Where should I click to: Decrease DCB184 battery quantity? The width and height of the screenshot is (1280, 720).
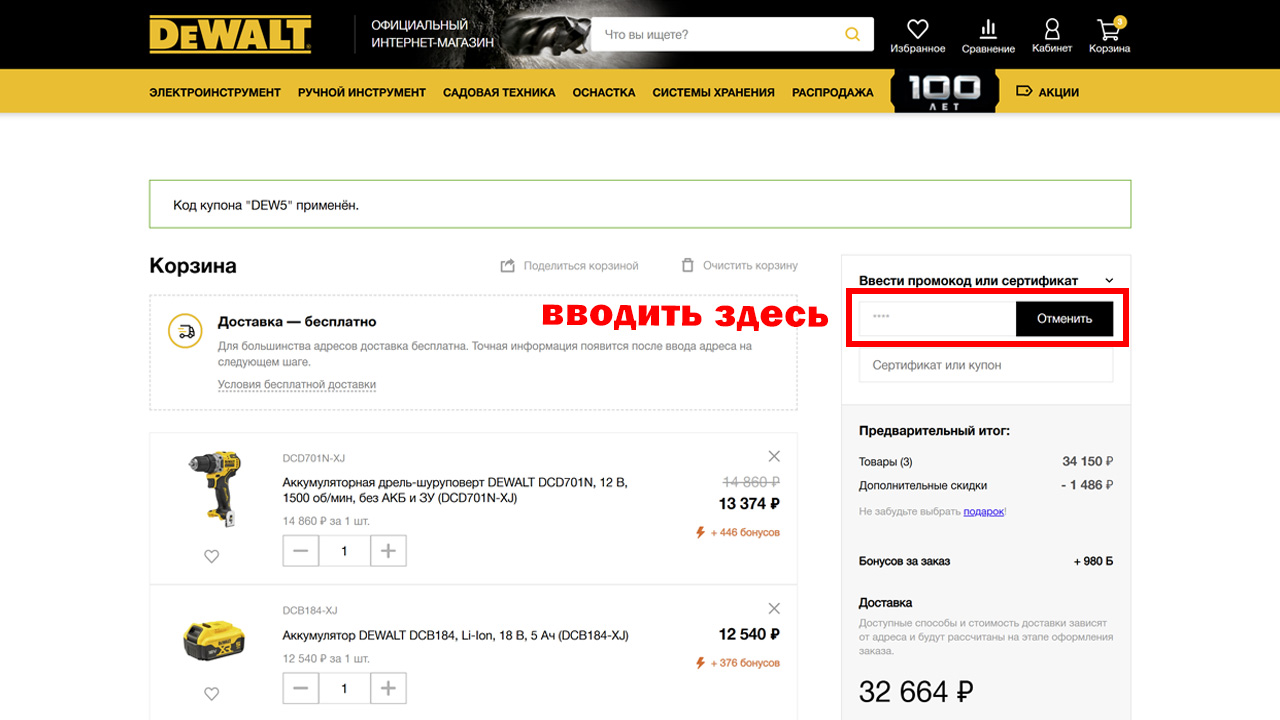tap(301, 688)
